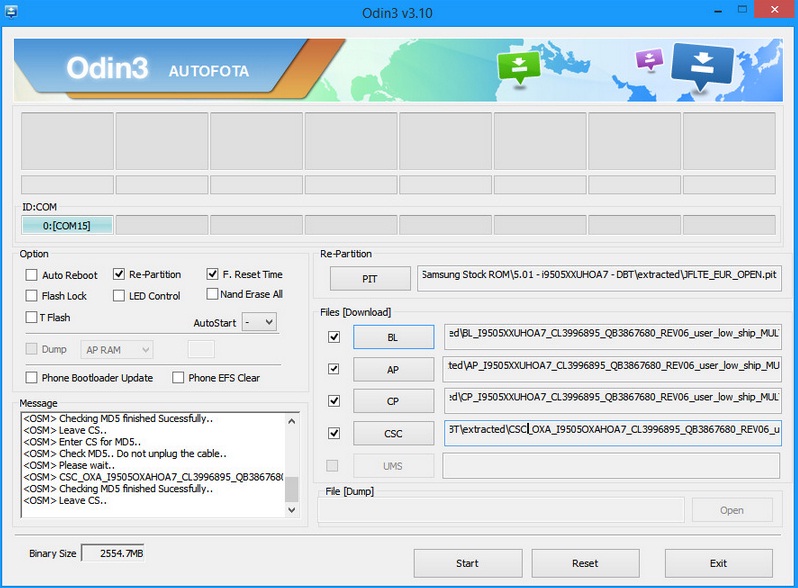Open the AutoStart dropdown
This screenshot has width=798, height=588.
click(x=259, y=322)
